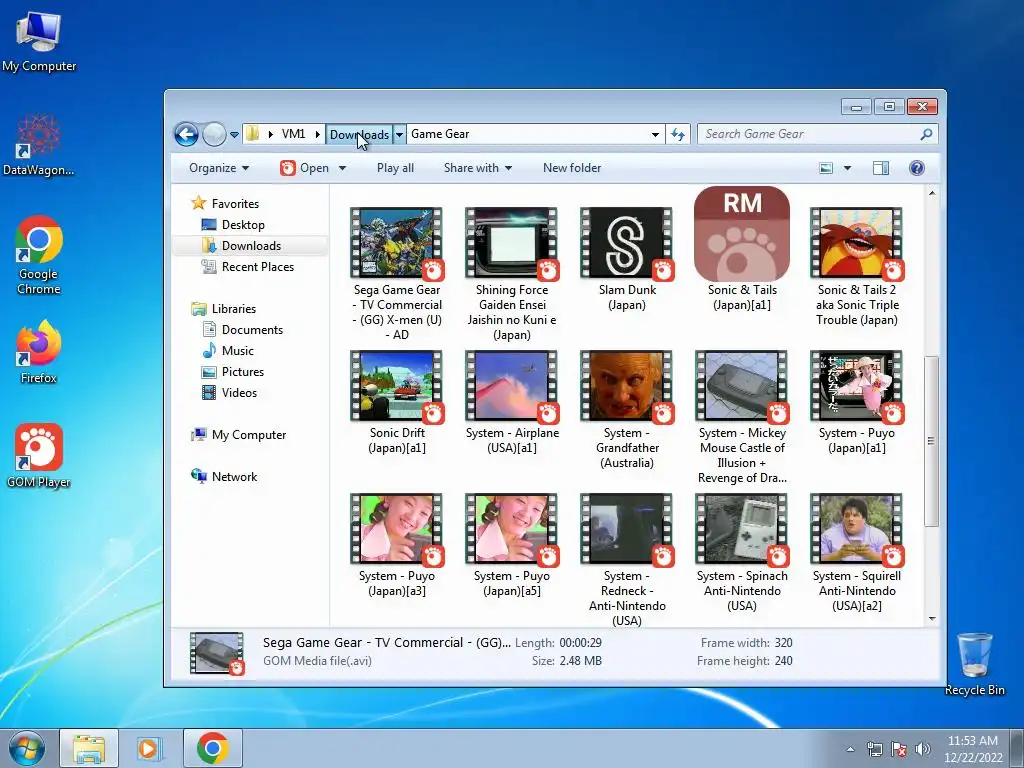Open the Music library
The image size is (1024, 768).
238,351
